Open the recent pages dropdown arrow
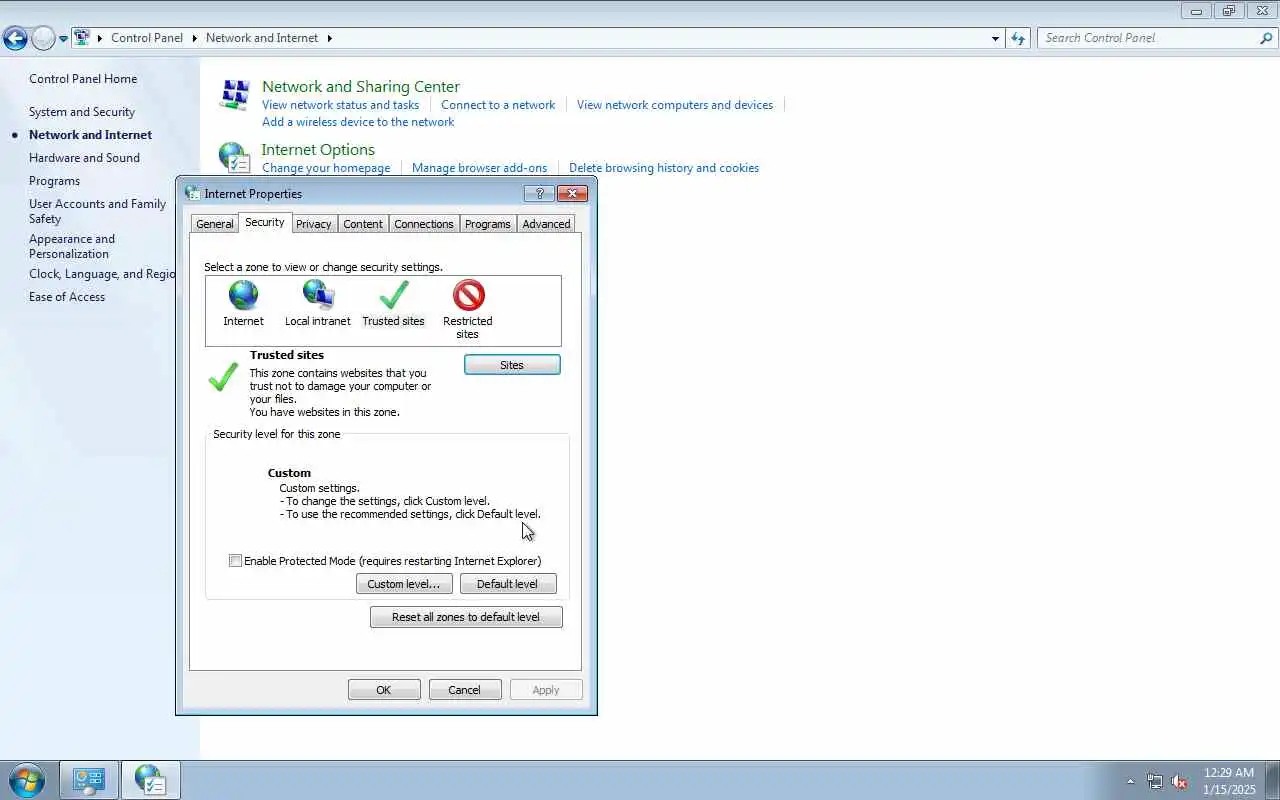 pyautogui.click(x=63, y=39)
